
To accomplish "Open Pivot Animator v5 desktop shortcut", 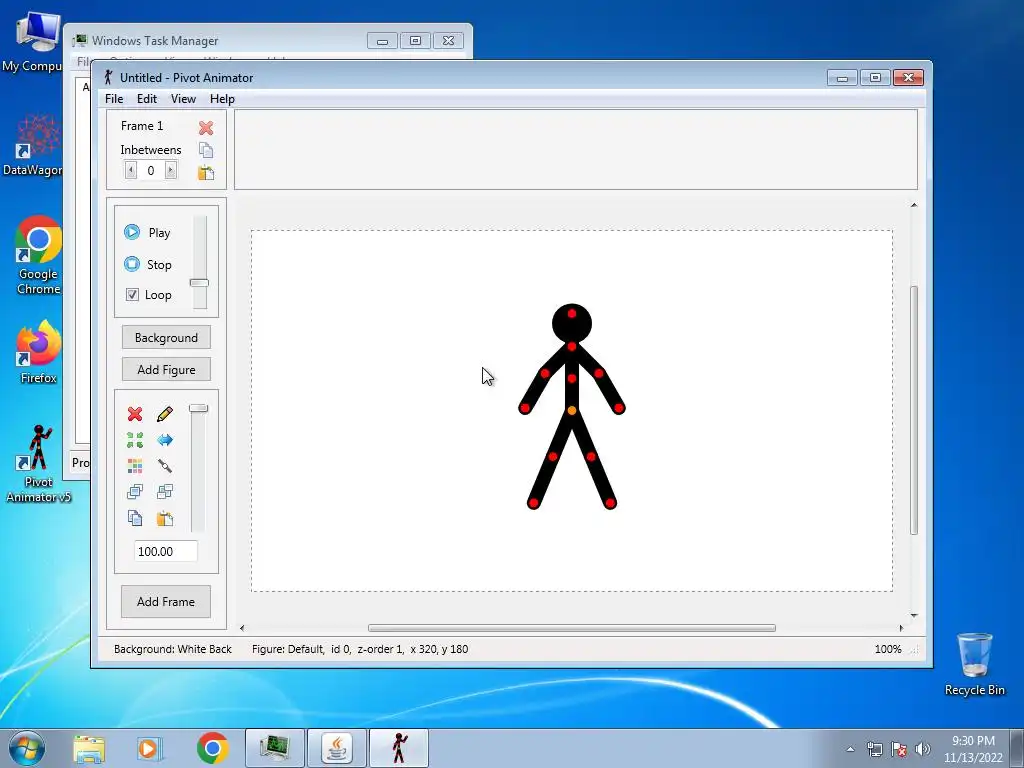I will click(39, 464).
